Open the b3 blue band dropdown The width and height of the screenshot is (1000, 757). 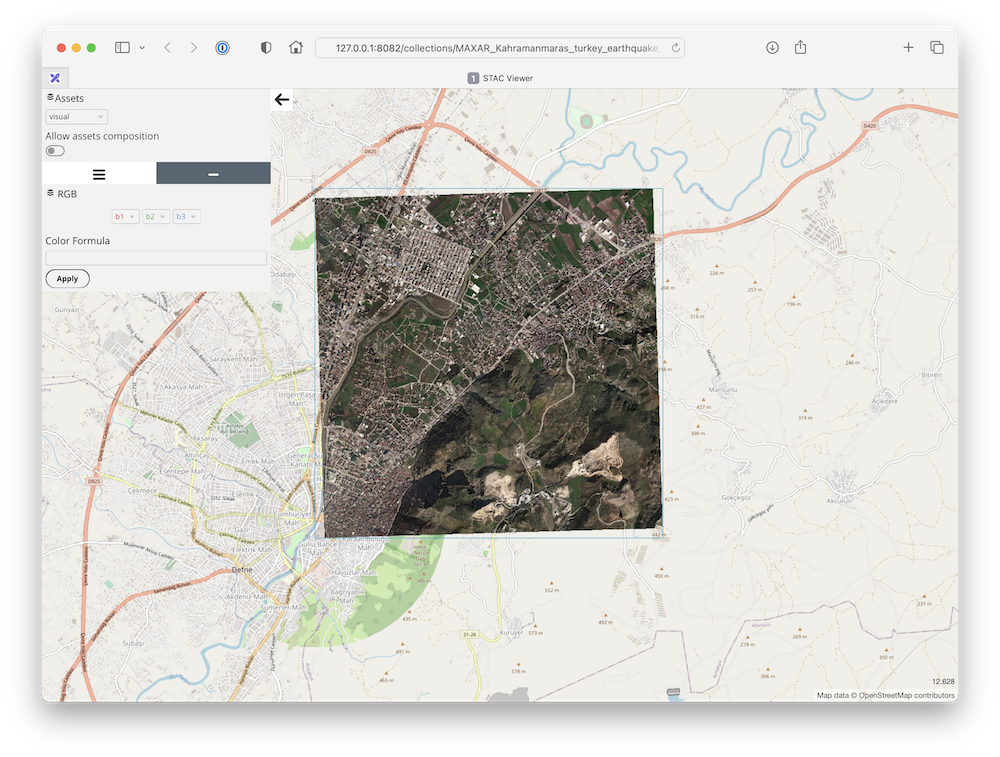pos(187,216)
